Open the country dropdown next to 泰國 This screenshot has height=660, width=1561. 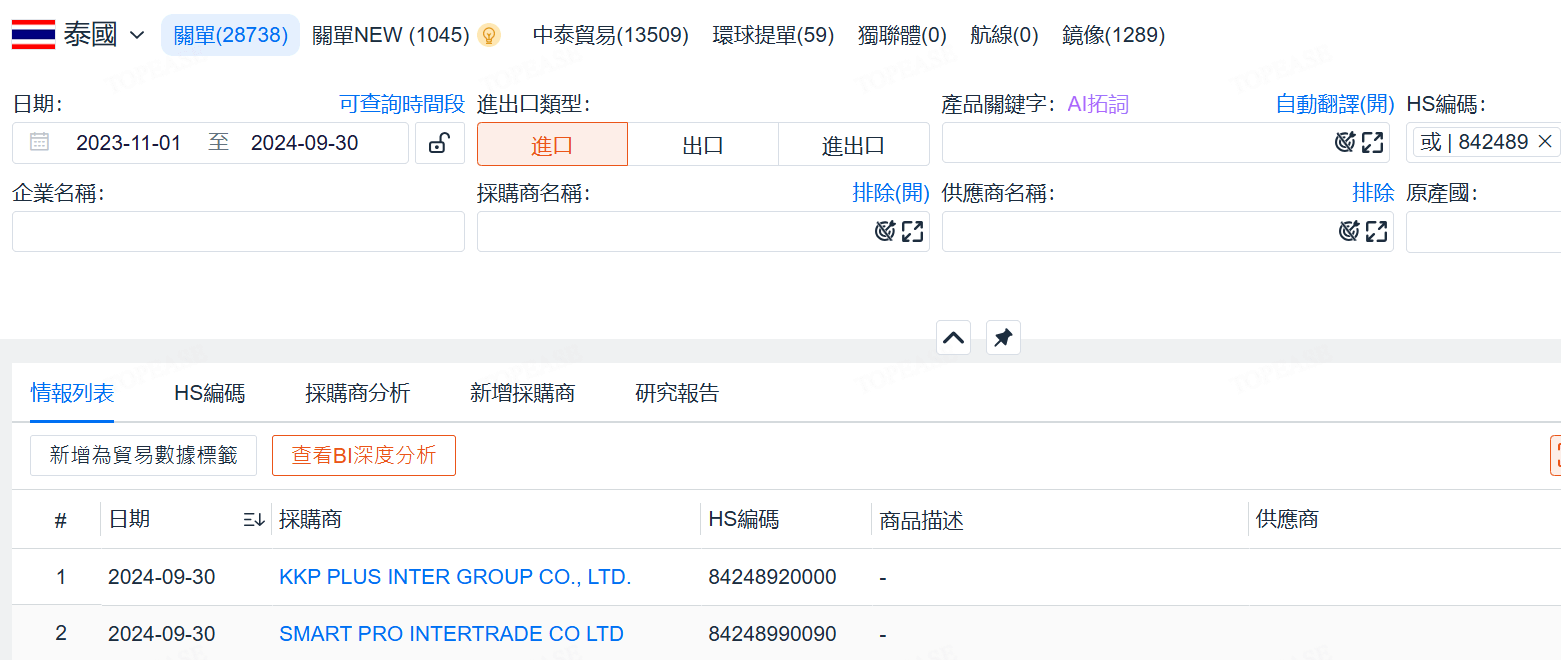point(138,36)
